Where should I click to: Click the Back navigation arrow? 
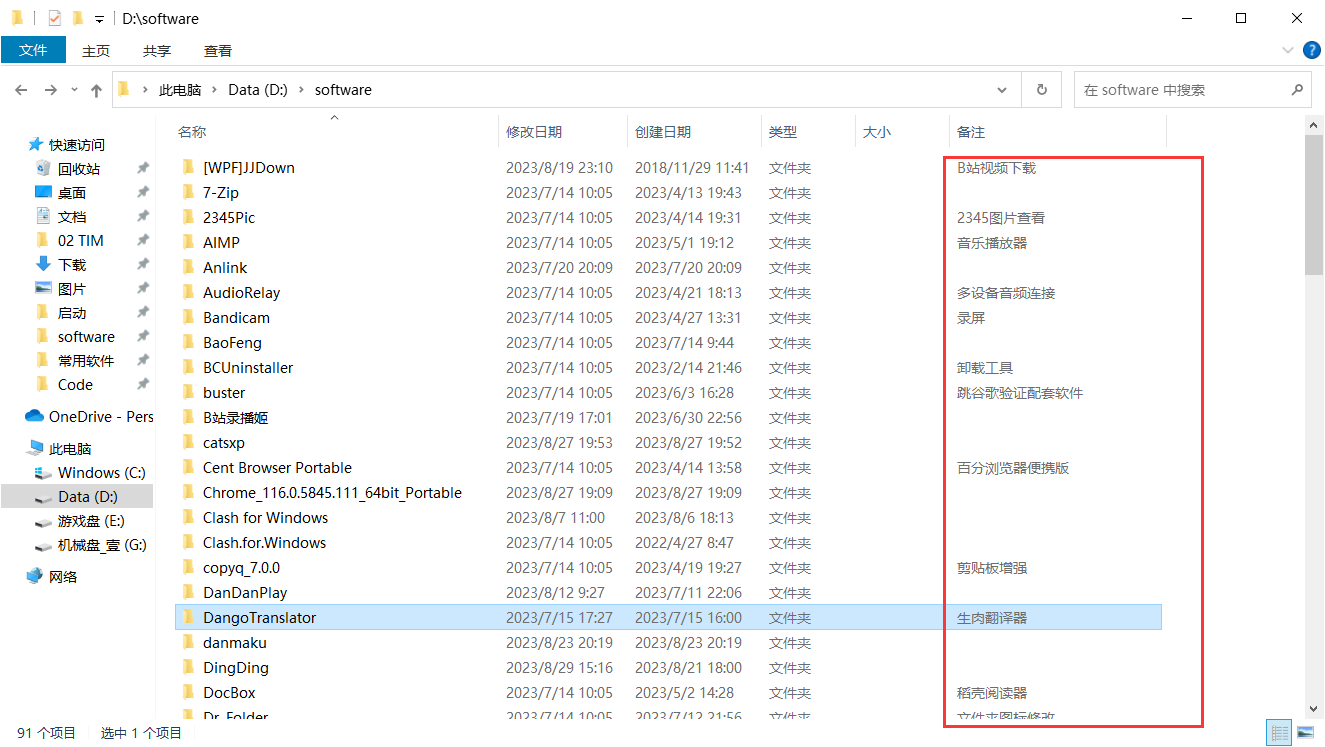21,90
